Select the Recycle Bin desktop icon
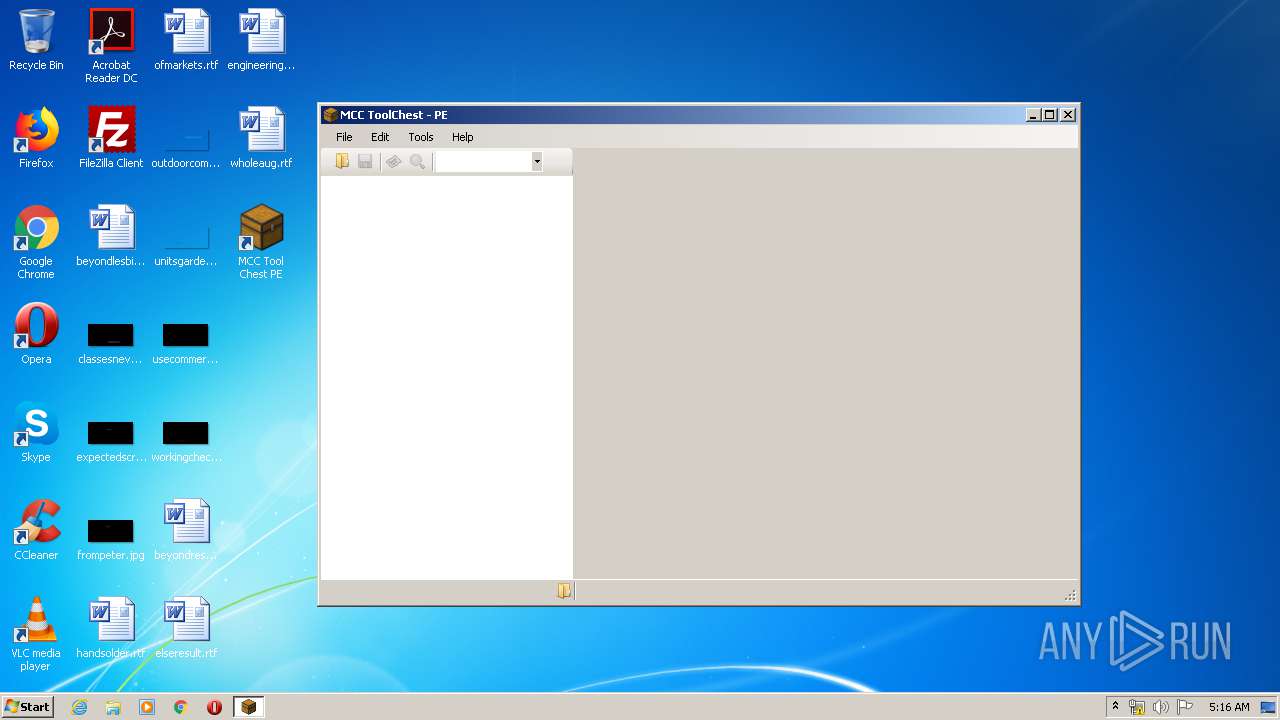The width and height of the screenshot is (1280, 720). [x=36, y=40]
